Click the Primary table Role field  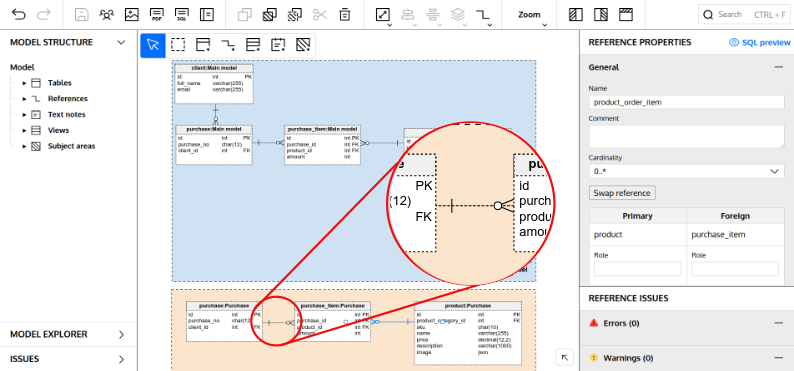(638, 269)
